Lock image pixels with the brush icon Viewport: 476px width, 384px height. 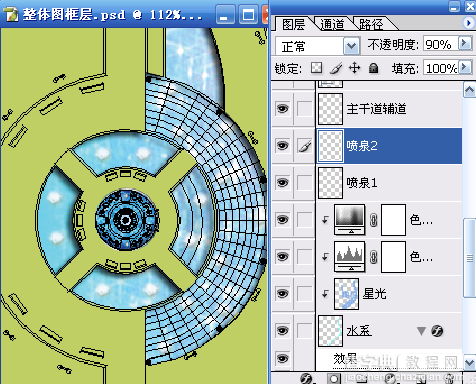336,68
